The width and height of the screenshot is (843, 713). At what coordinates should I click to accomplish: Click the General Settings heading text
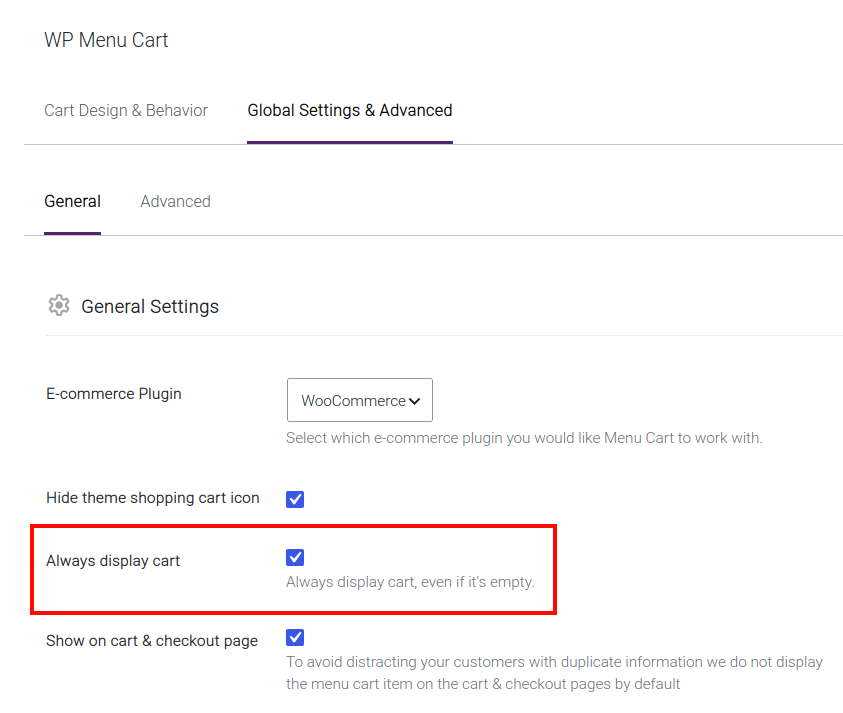[150, 306]
